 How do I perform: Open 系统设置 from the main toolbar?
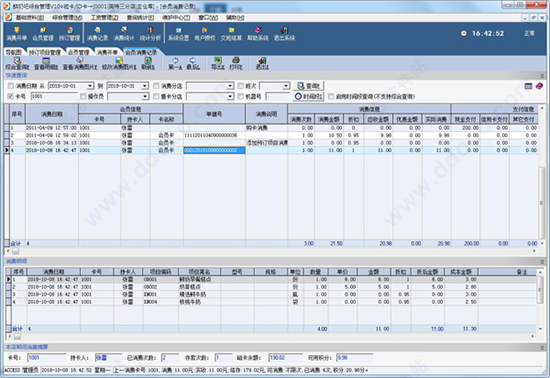coord(179,34)
